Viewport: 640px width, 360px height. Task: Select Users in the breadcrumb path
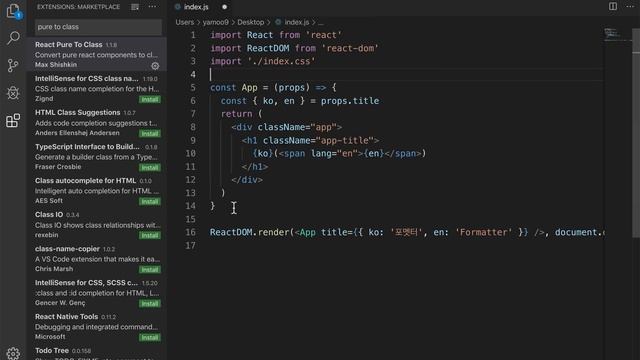(184, 22)
